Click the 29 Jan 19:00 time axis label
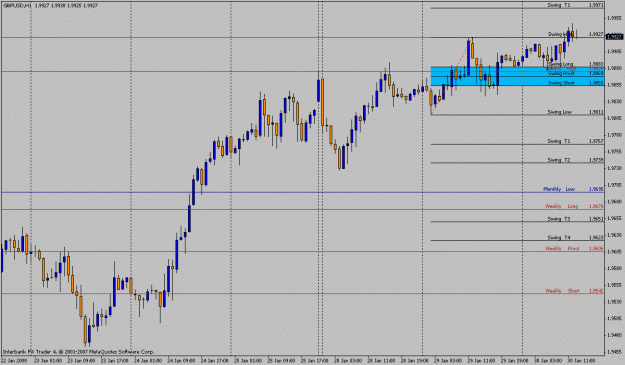Viewport: 625px width, 365px height. 515,361
